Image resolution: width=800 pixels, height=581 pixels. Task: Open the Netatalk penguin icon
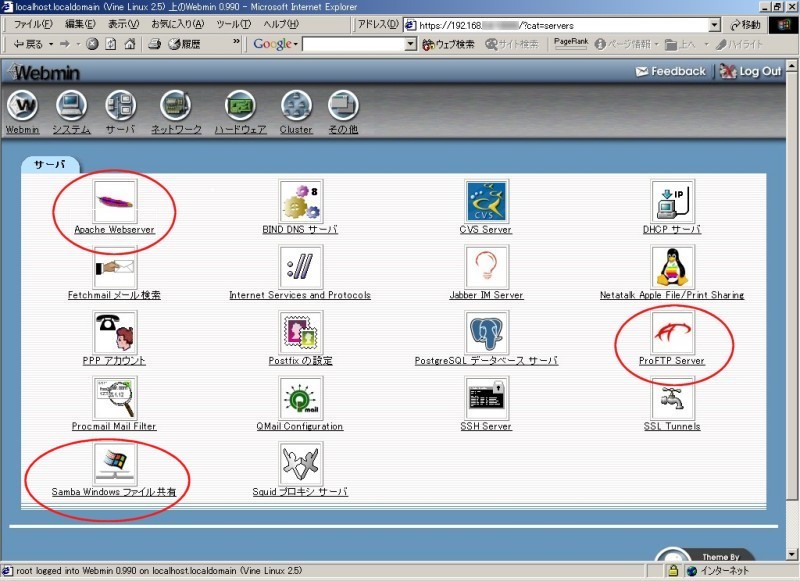click(x=672, y=266)
